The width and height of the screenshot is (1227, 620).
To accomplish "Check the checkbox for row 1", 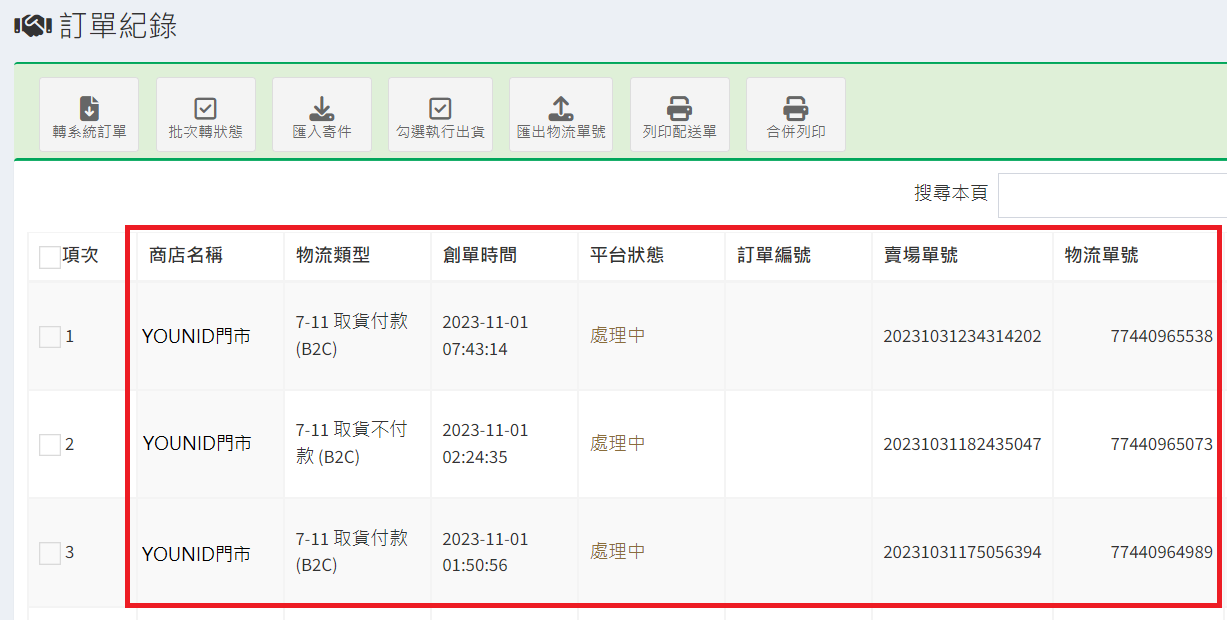I will coord(50,337).
